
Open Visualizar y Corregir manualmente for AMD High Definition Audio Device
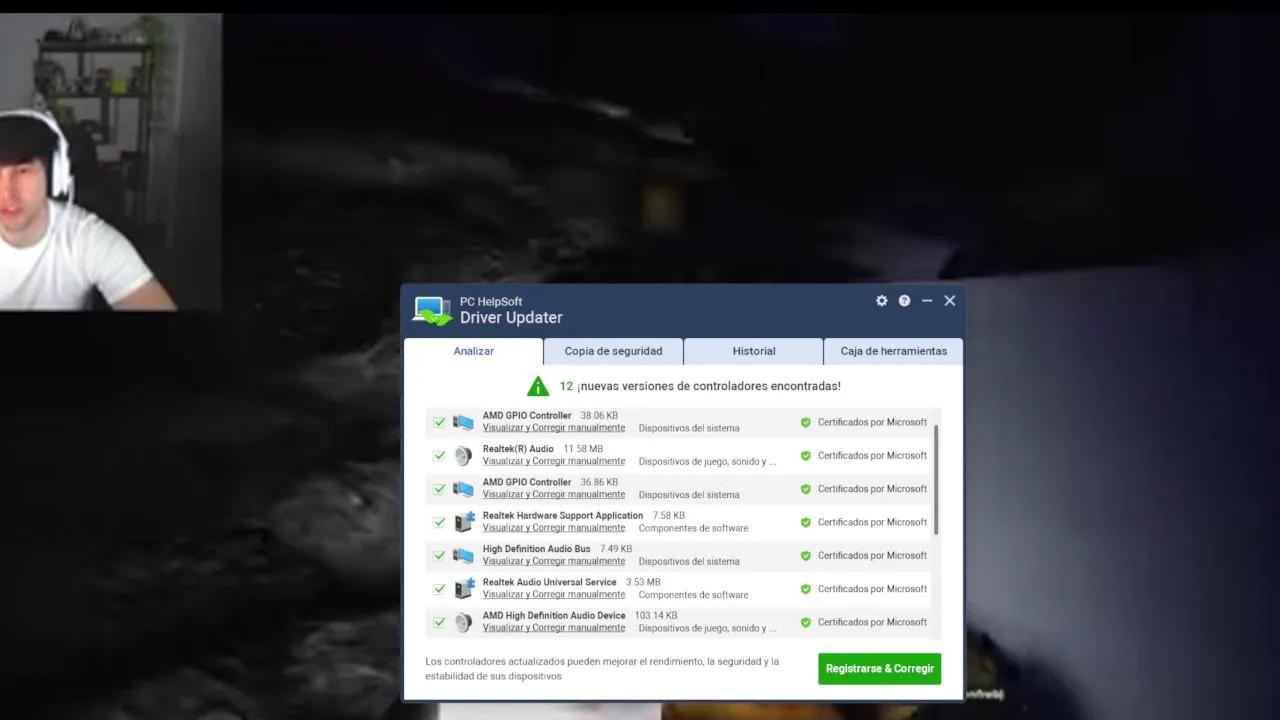[554, 628]
